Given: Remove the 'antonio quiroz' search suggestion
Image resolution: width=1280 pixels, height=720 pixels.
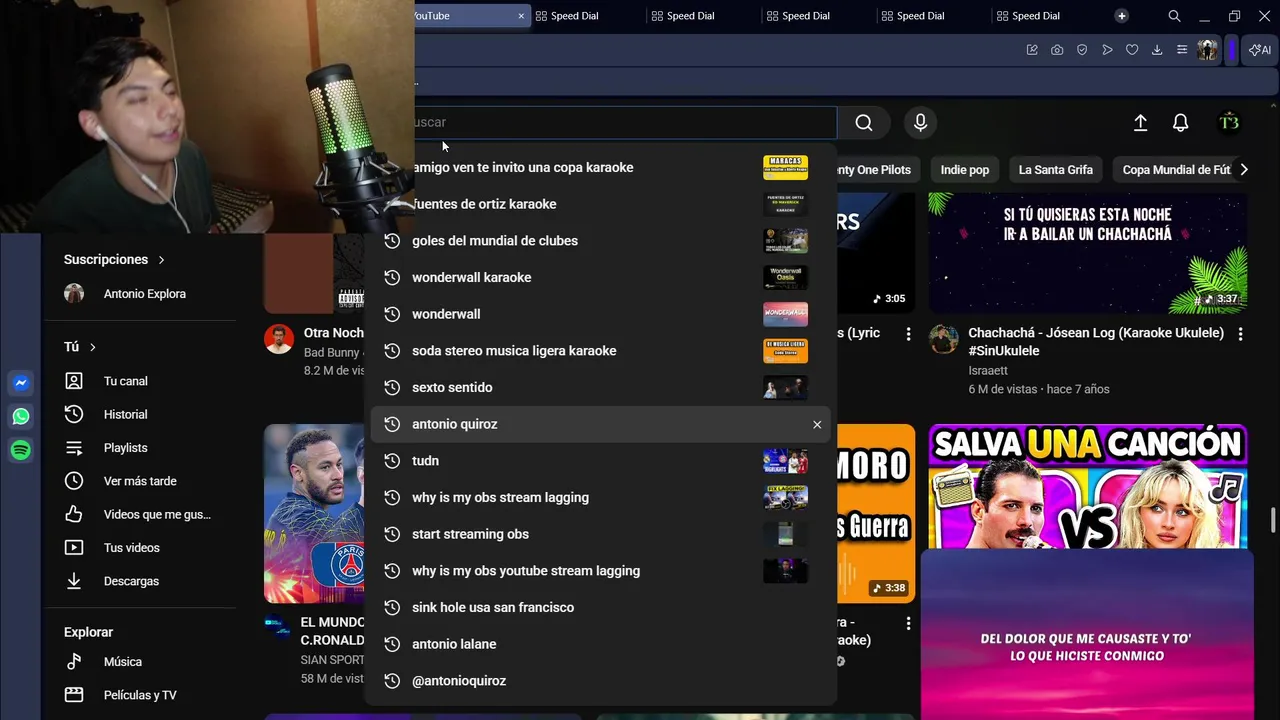Looking at the screenshot, I should (x=817, y=425).
